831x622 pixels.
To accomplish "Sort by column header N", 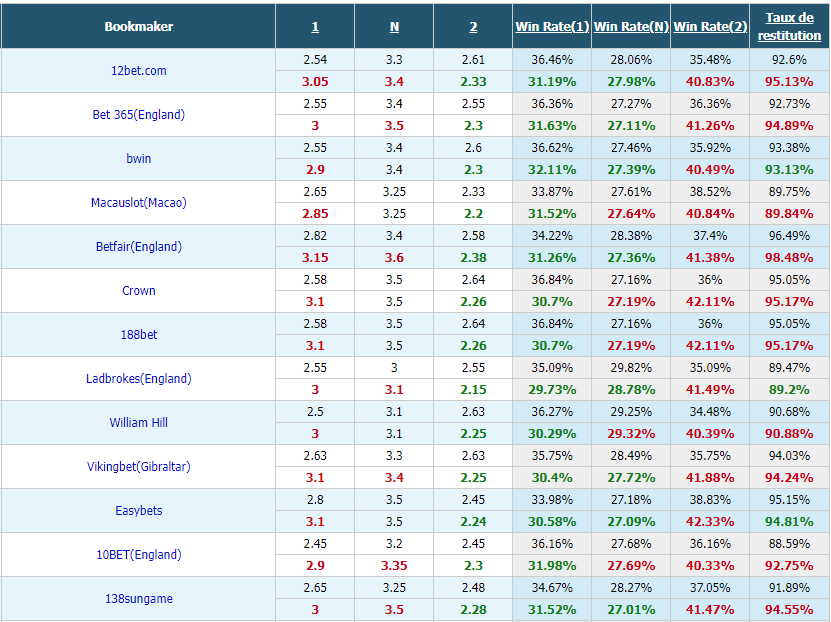I will pos(394,26).
